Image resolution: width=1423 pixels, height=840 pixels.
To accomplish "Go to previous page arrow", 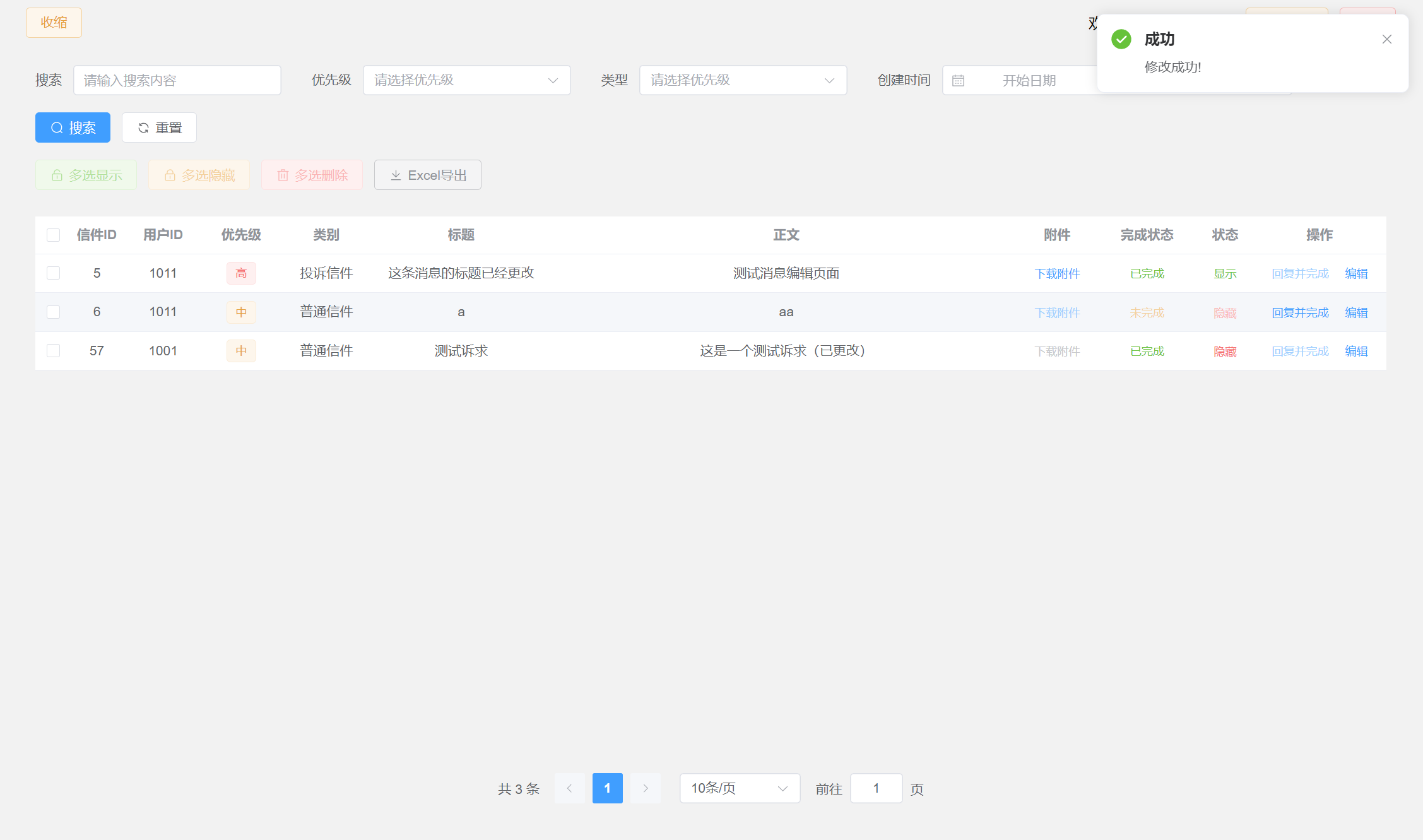I will [x=569, y=788].
